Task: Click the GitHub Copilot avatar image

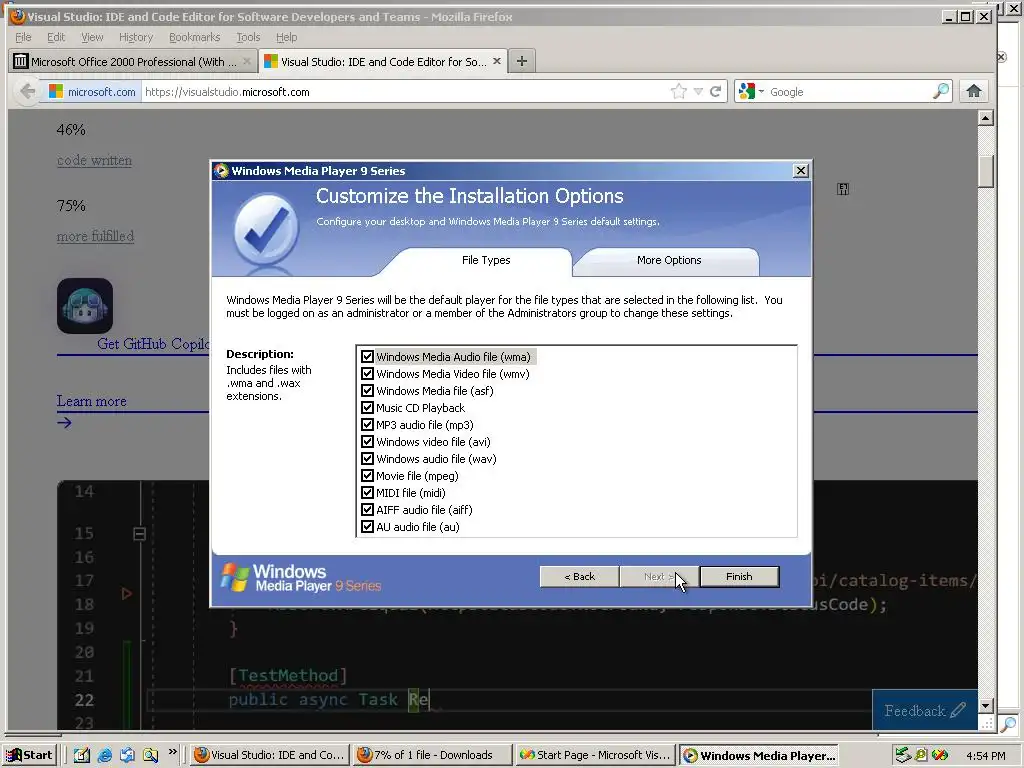Action: 85,306
